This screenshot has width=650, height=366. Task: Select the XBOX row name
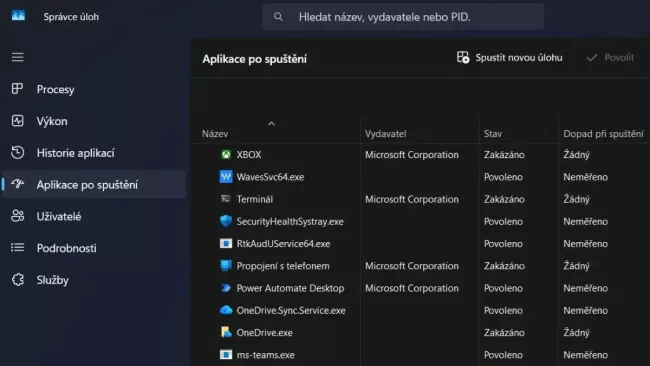click(249, 155)
